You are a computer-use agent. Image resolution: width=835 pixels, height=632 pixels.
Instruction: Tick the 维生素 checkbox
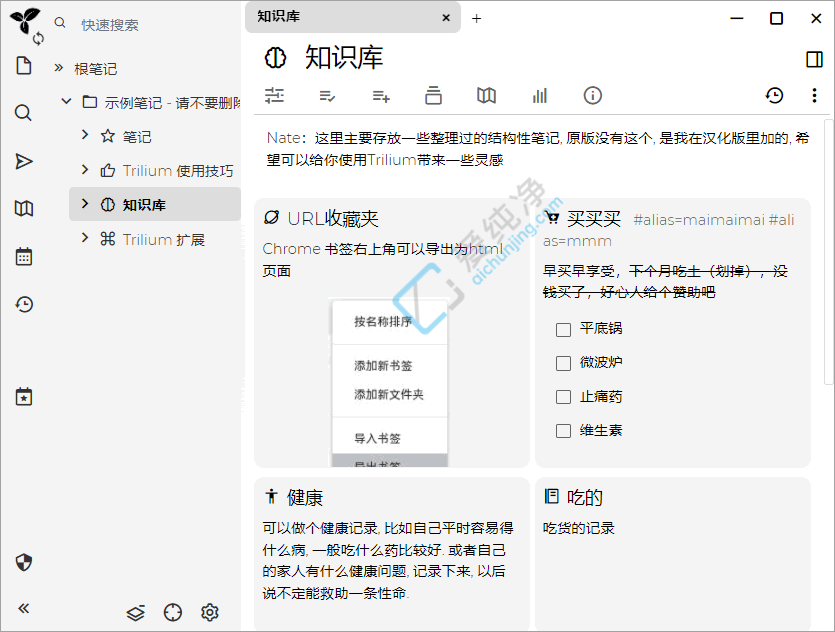pos(564,431)
